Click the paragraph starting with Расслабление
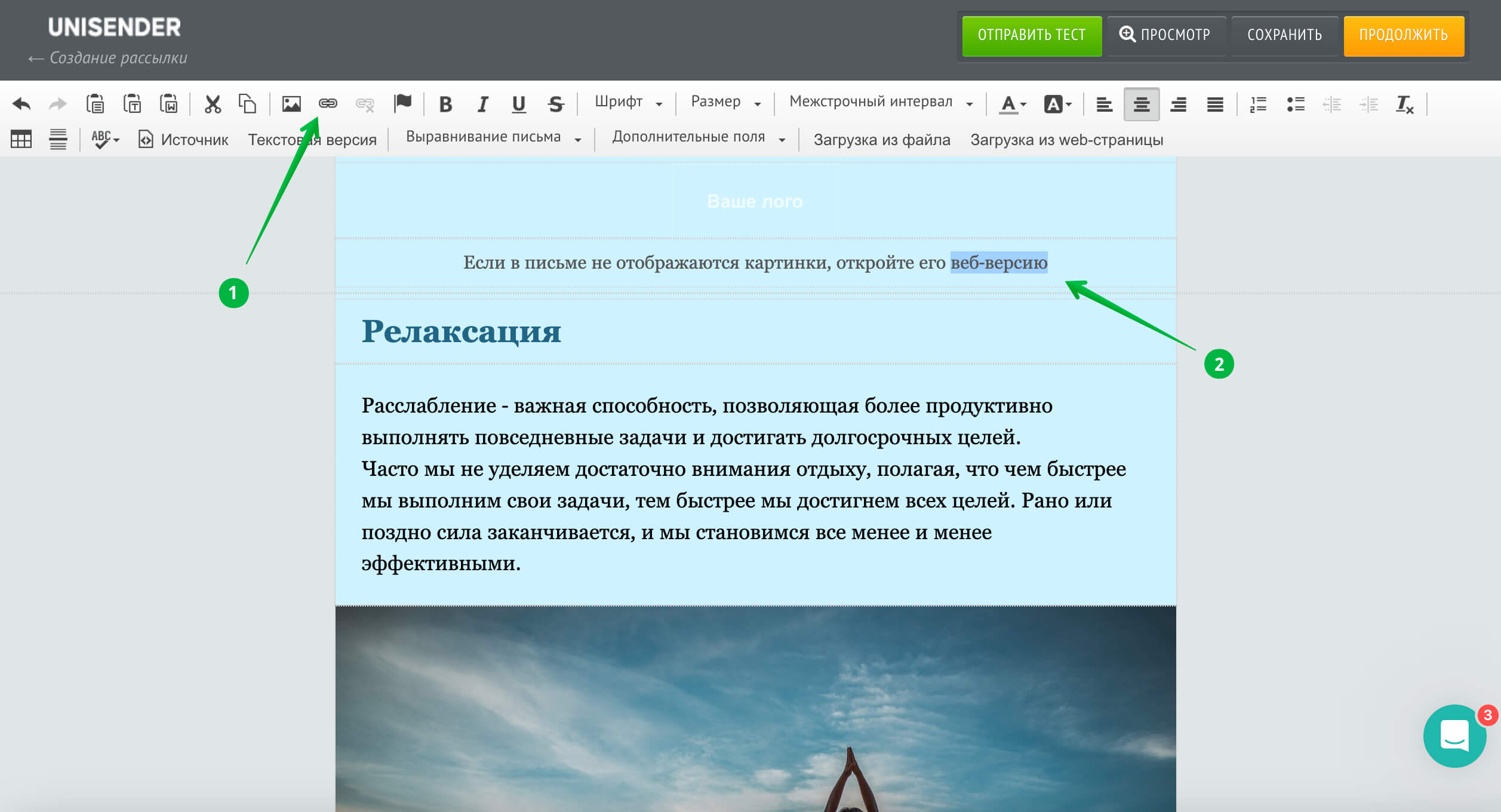 tap(744, 484)
